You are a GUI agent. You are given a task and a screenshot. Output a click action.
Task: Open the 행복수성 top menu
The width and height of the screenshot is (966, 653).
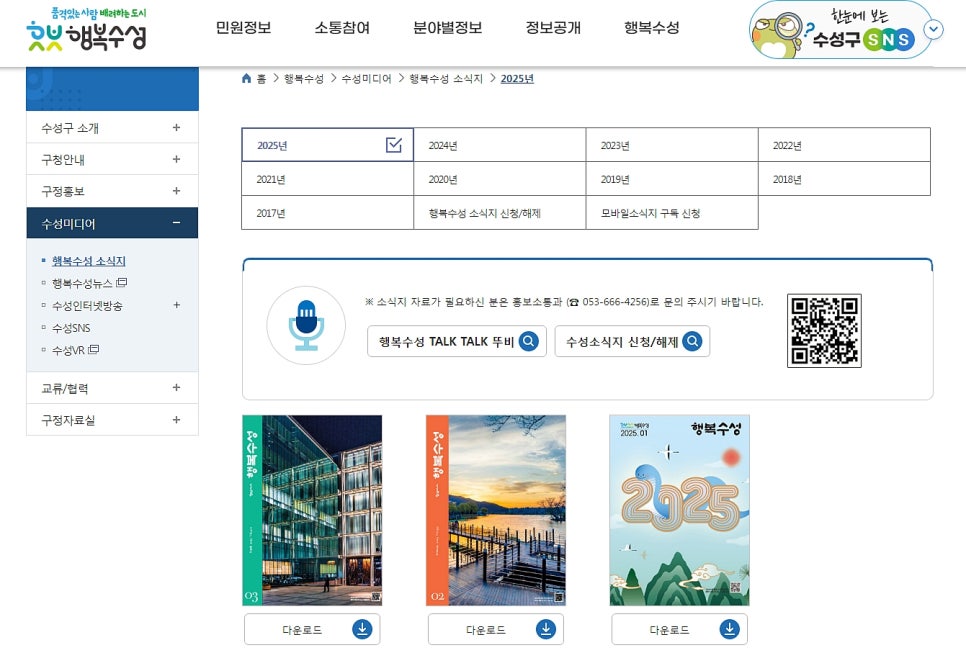coord(651,28)
